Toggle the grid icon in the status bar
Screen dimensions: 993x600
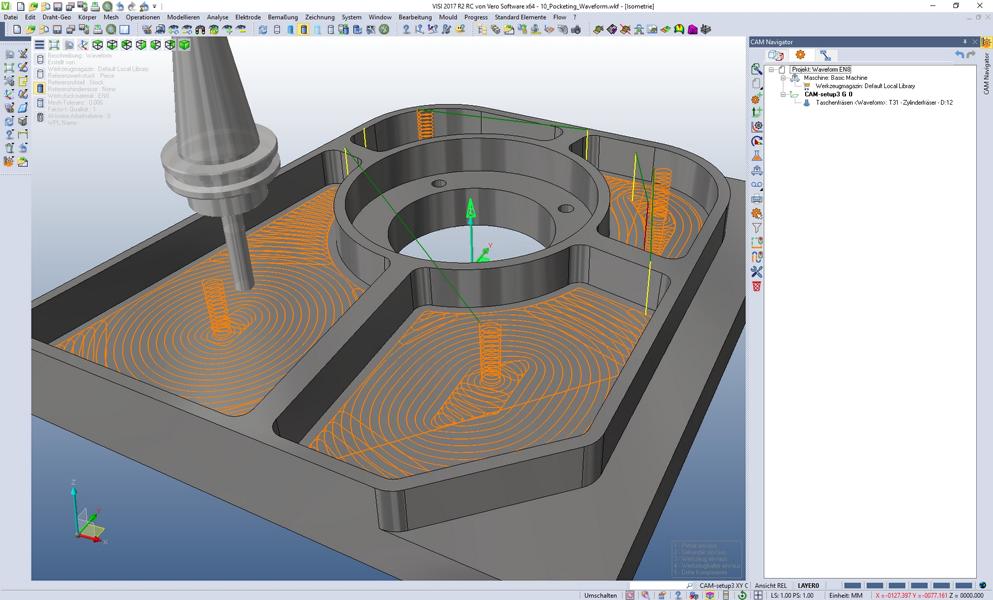click(758, 595)
